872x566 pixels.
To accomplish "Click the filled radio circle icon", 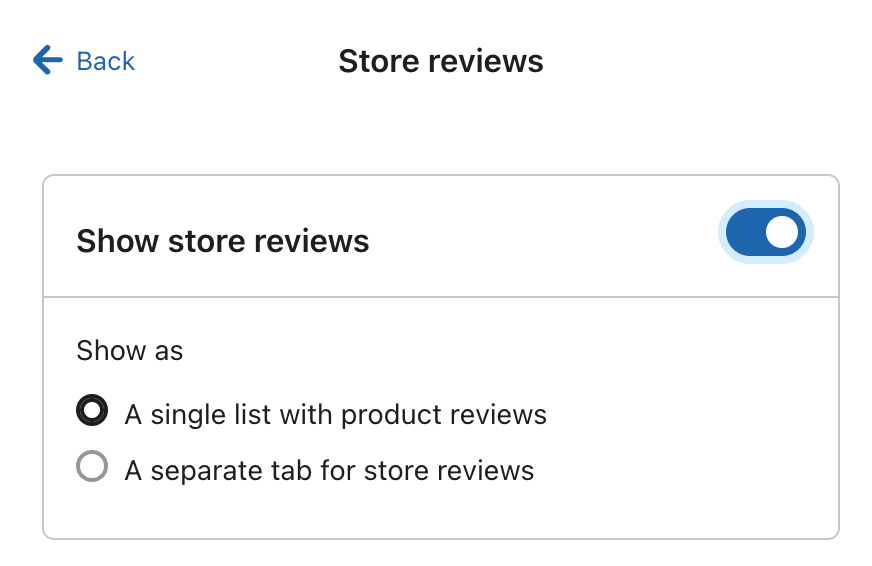I will (x=92, y=410).
